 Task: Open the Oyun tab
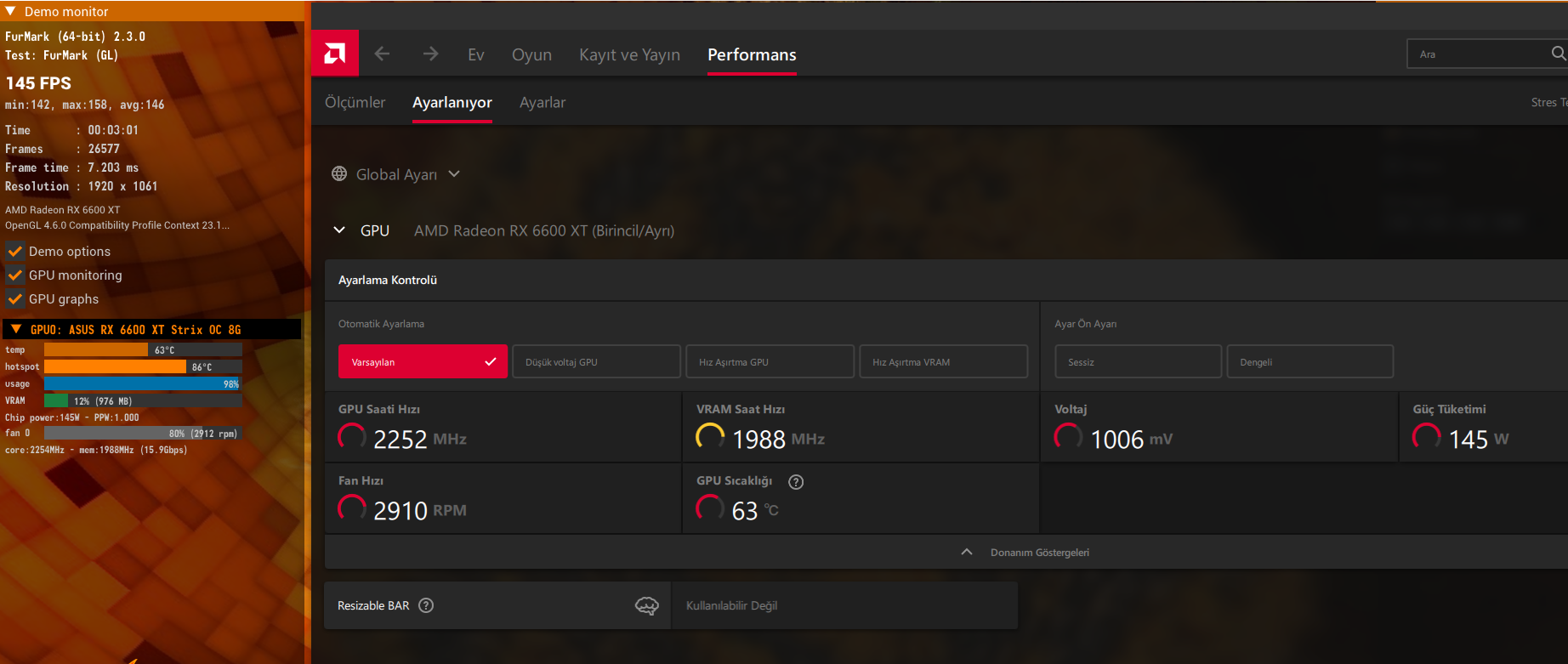[531, 54]
